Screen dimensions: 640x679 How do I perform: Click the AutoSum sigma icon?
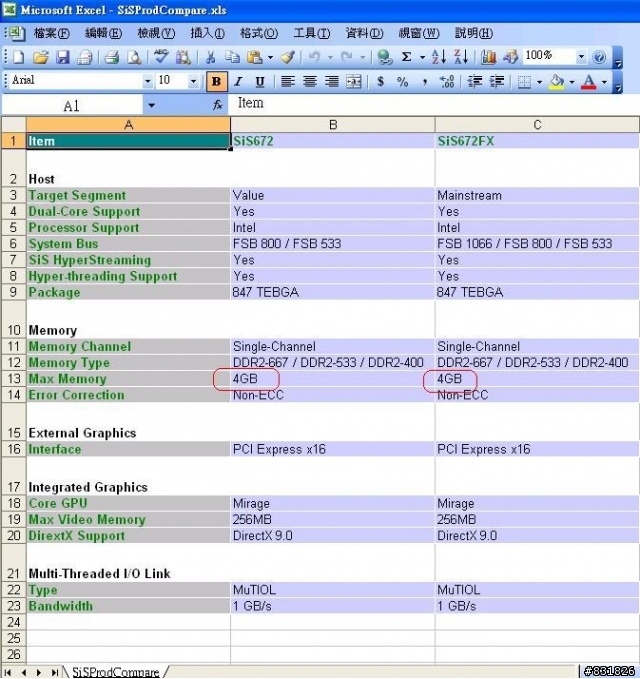406,57
